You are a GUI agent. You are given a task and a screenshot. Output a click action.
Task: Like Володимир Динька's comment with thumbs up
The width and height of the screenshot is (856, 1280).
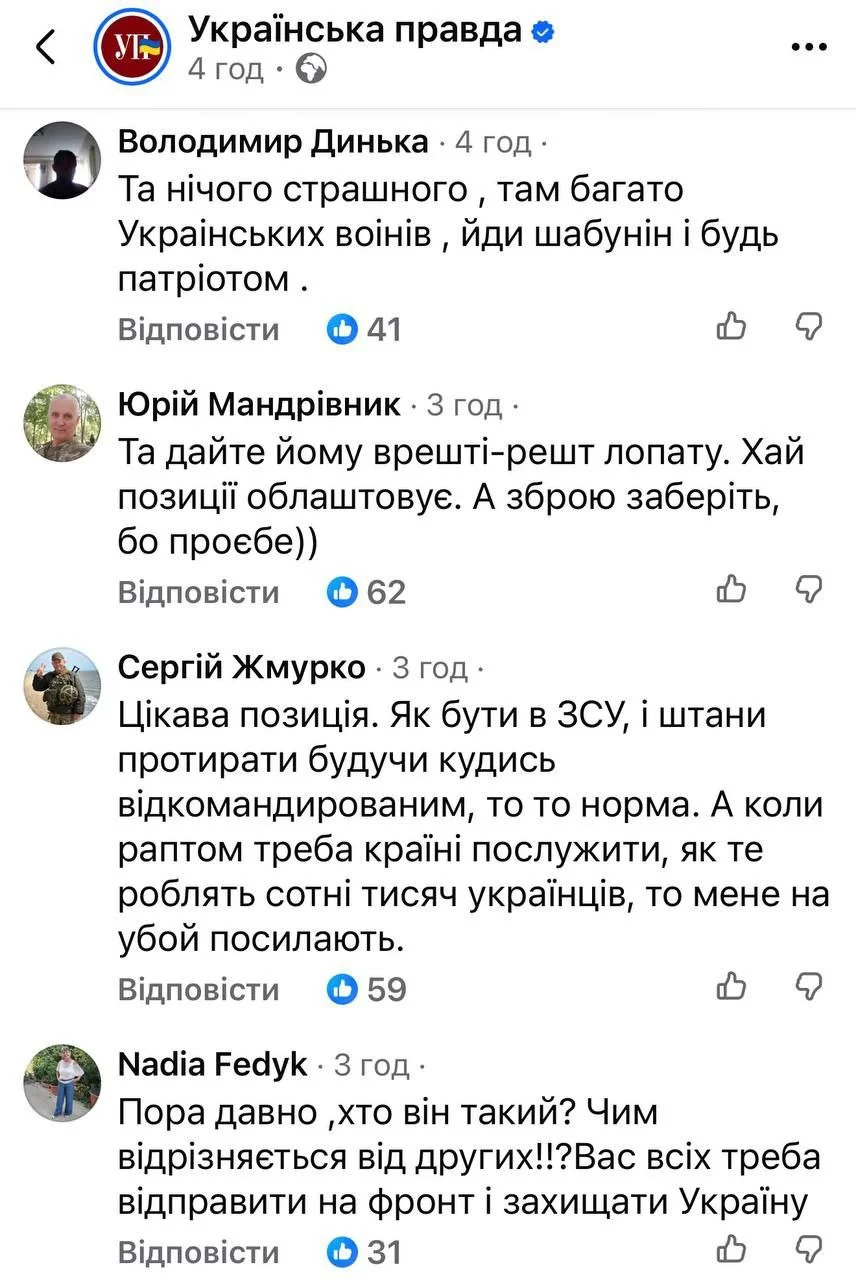(x=732, y=326)
